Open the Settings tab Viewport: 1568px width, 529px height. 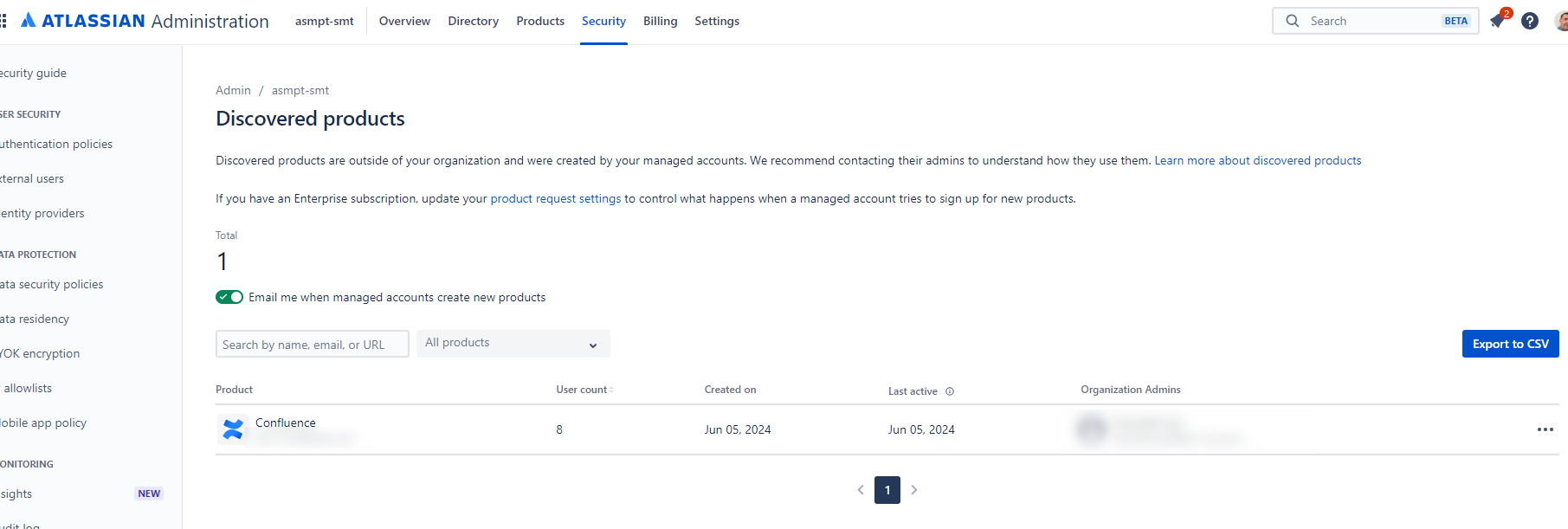pos(717,21)
